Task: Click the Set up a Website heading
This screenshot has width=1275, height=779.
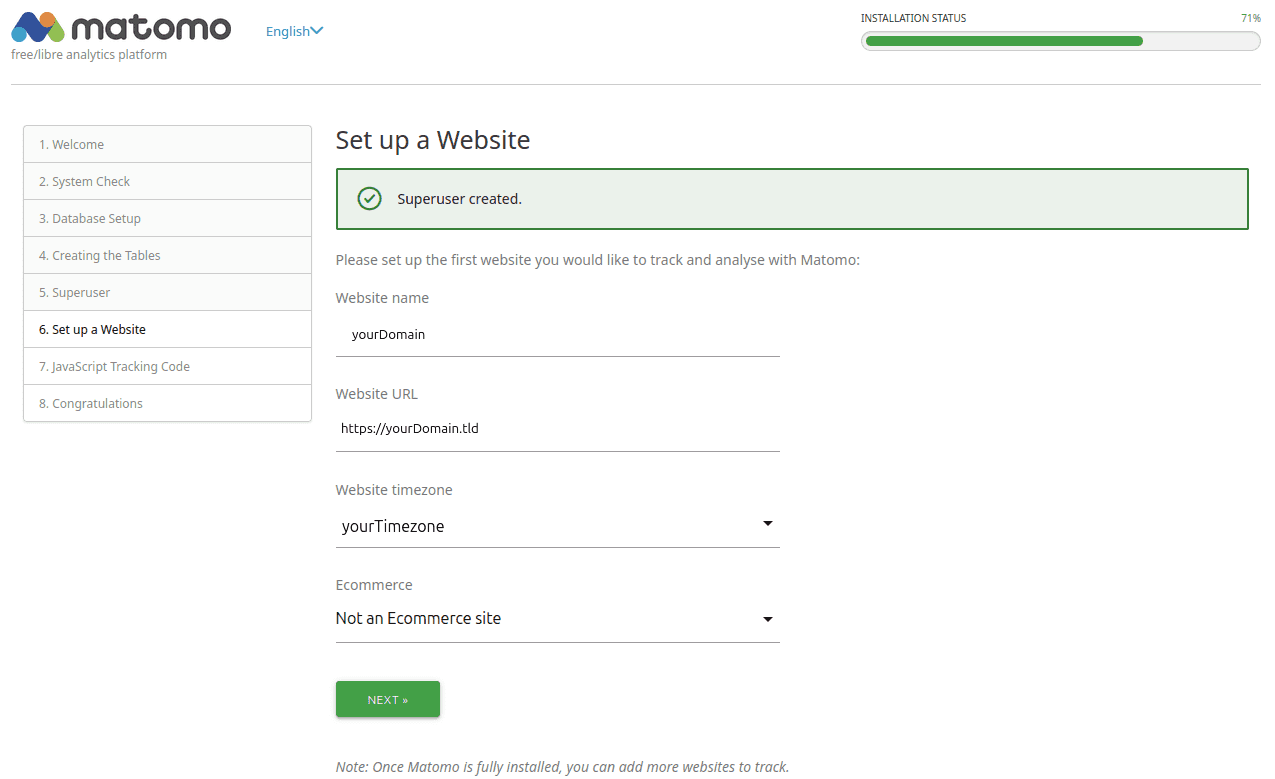Action: pyautogui.click(x=433, y=140)
